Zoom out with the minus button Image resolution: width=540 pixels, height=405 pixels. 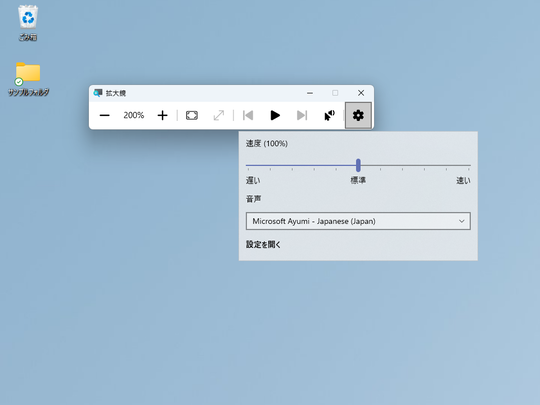(x=104, y=115)
